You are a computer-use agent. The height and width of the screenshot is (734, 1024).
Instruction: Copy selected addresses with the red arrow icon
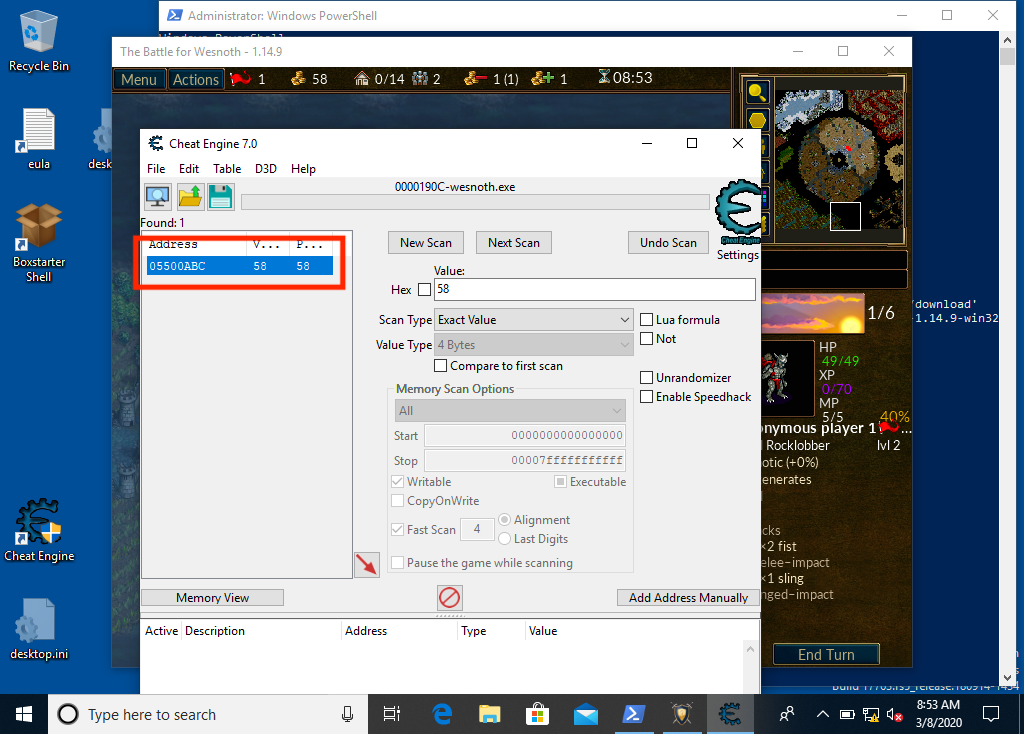(x=366, y=564)
